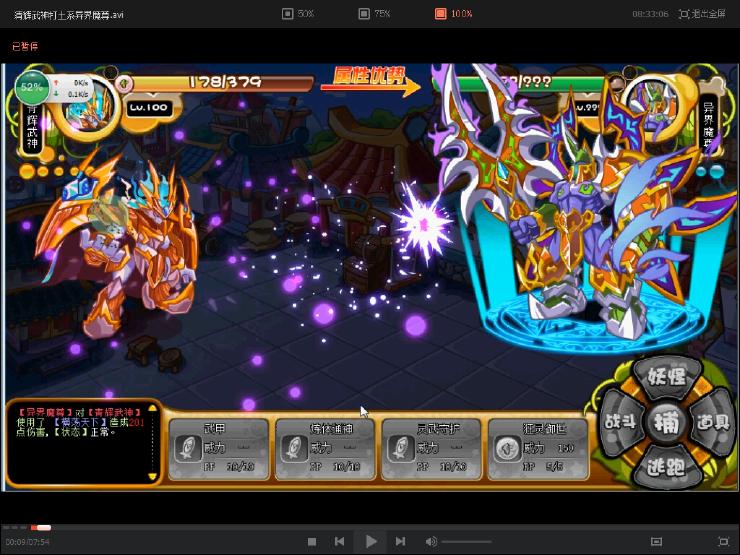740x555 pixels.
Task: Click the 已暂停 paused status label
Action: coord(25,46)
